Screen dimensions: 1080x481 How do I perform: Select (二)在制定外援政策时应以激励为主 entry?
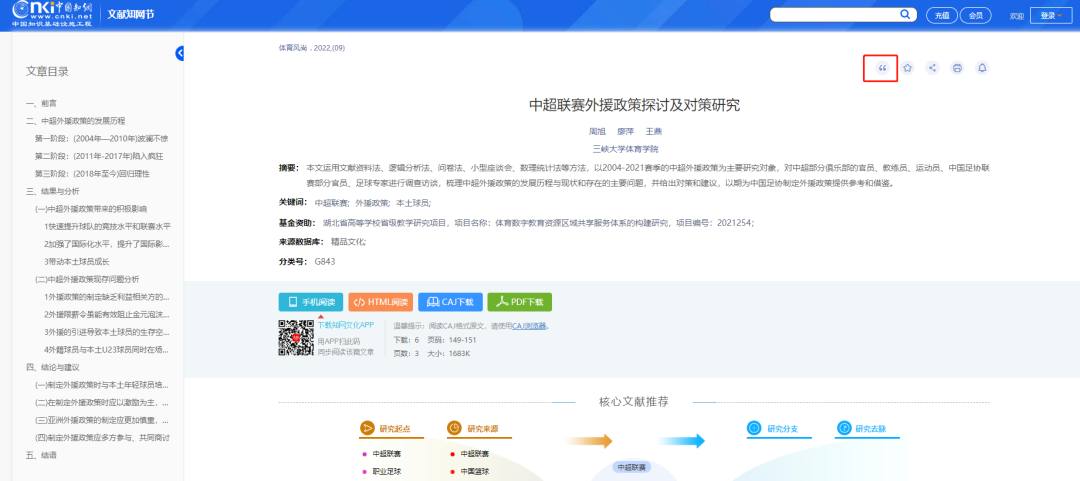pos(102,402)
